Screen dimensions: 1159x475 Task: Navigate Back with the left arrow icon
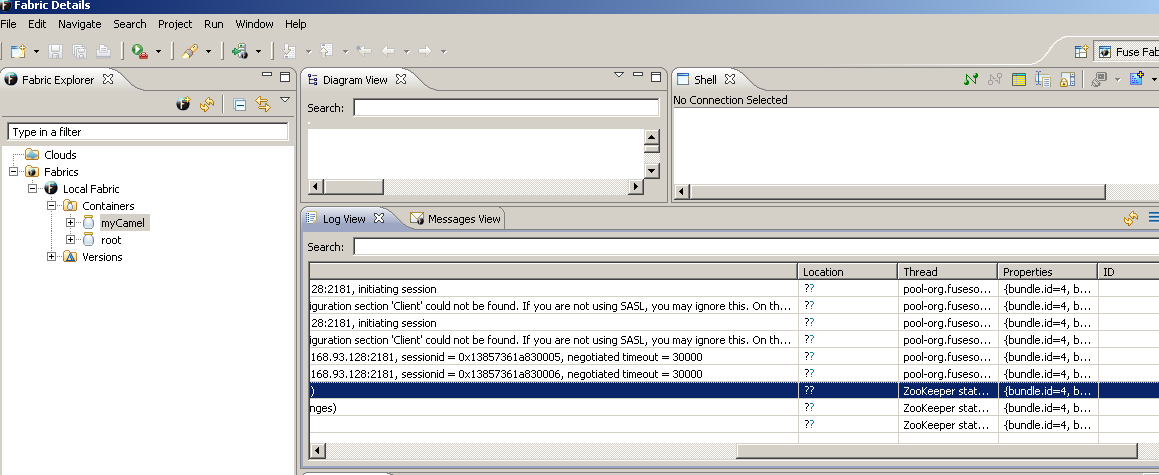[388, 51]
